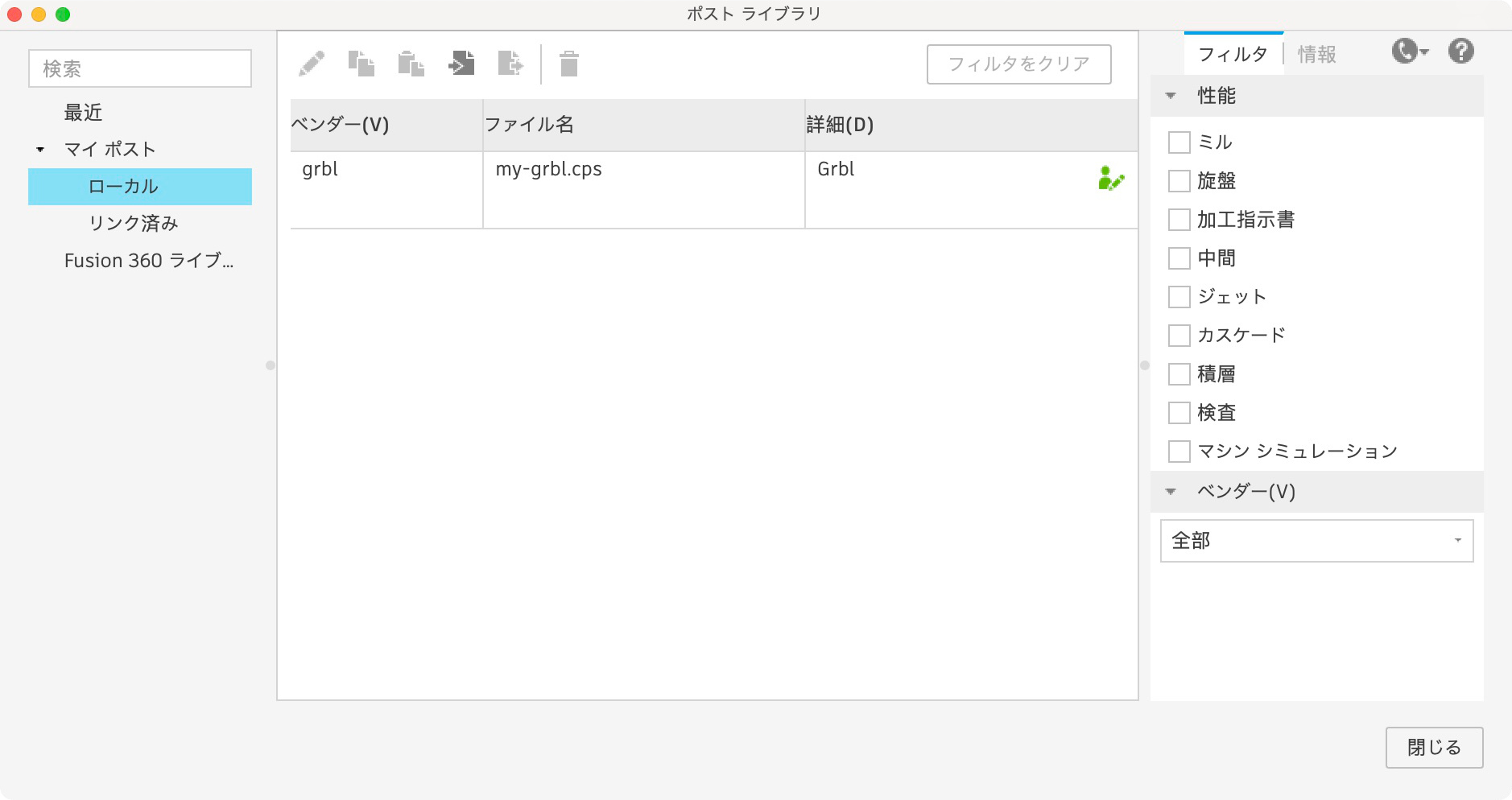
Task: Enable the ジェット filter checkbox
Action: (x=1179, y=297)
